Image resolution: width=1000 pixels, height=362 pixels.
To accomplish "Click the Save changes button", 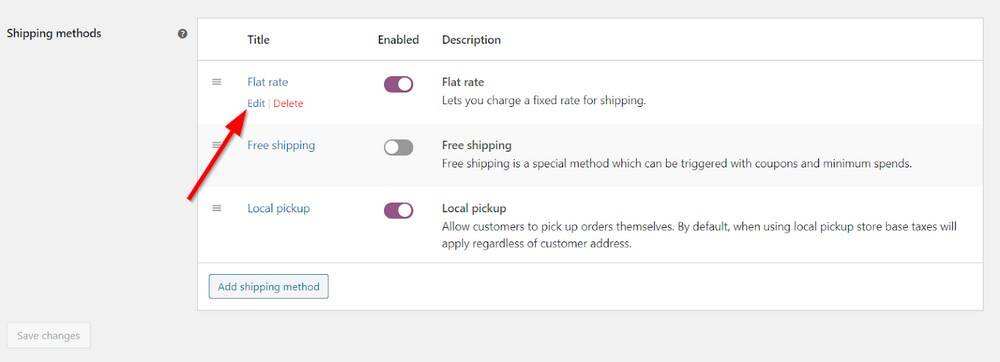I will coord(48,336).
